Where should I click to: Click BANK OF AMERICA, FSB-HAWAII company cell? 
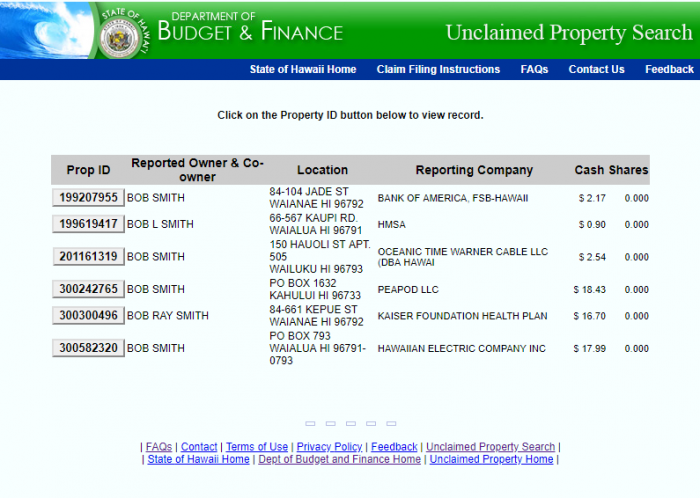[x=453, y=198]
